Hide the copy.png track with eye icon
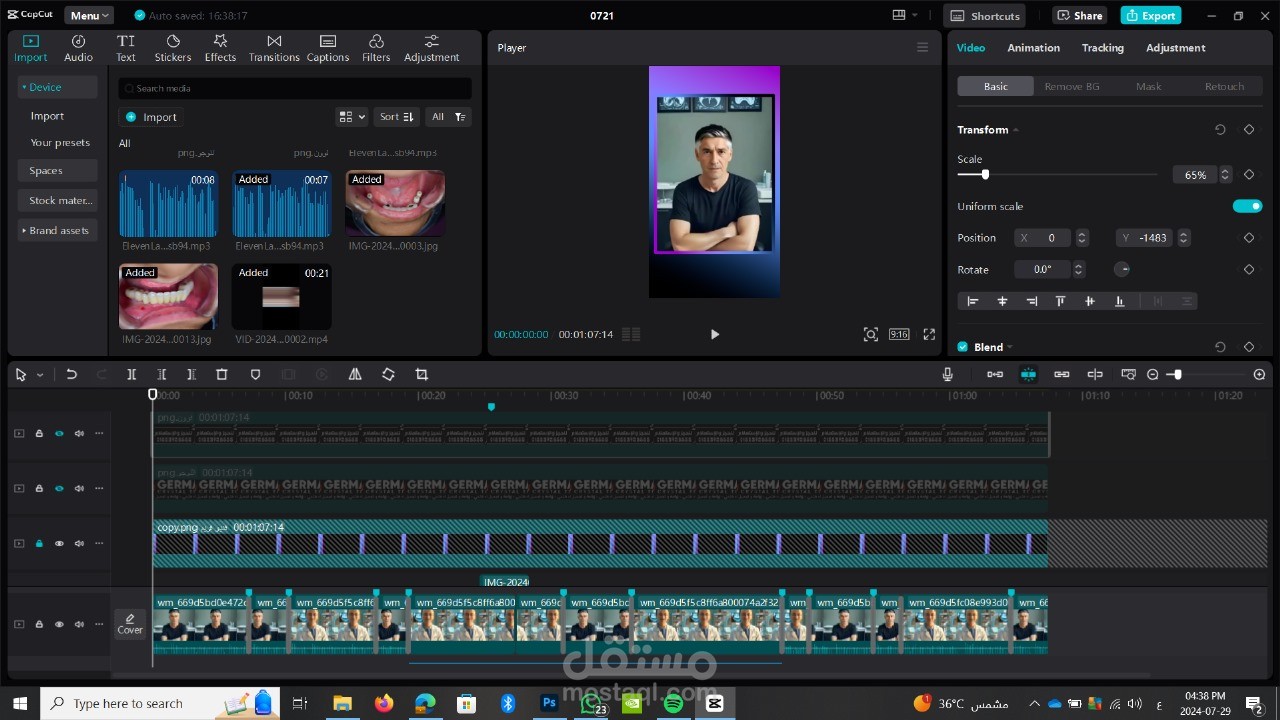Image resolution: width=1280 pixels, height=720 pixels. [x=59, y=544]
